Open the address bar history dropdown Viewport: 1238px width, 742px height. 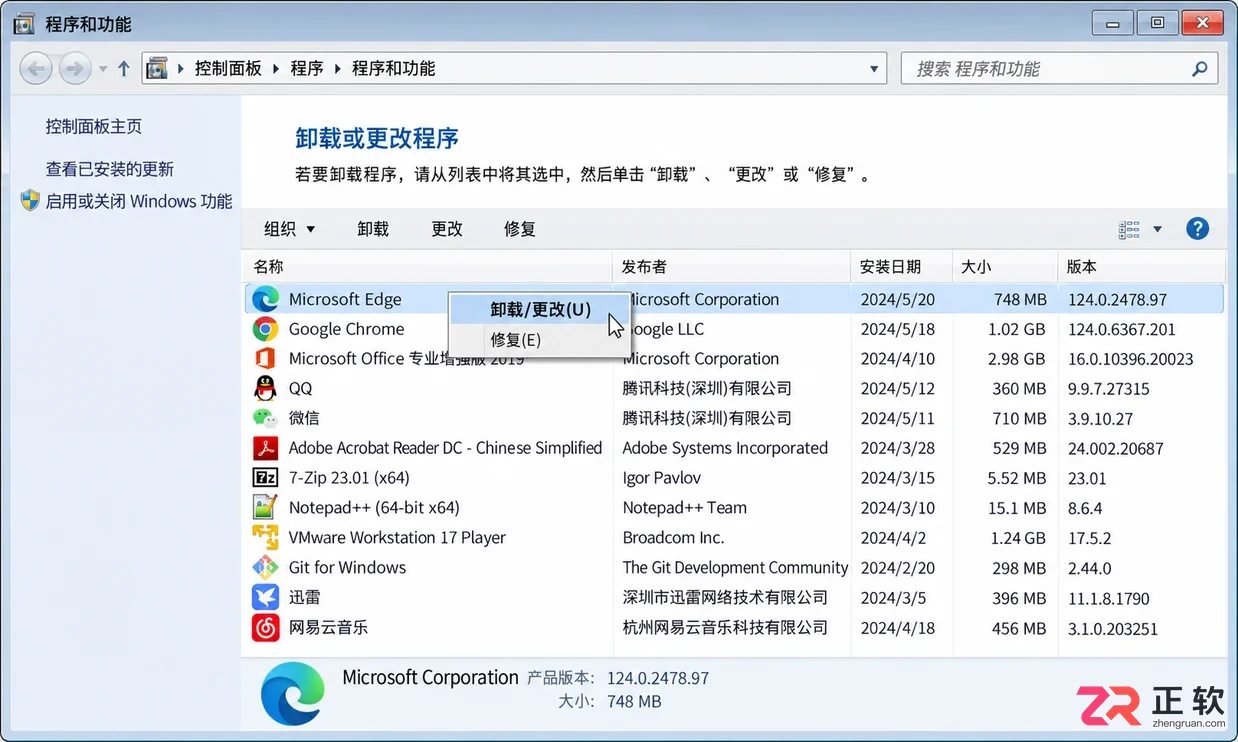pyautogui.click(x=874, y=69)
